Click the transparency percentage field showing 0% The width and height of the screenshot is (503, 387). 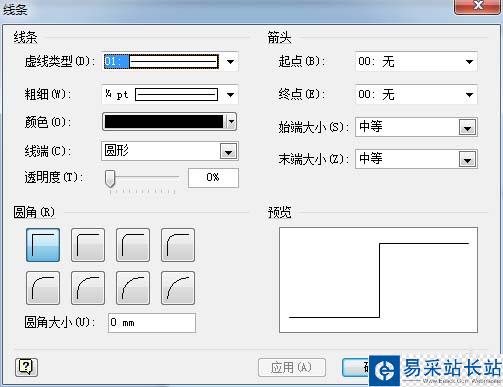[x=213, y=178]
